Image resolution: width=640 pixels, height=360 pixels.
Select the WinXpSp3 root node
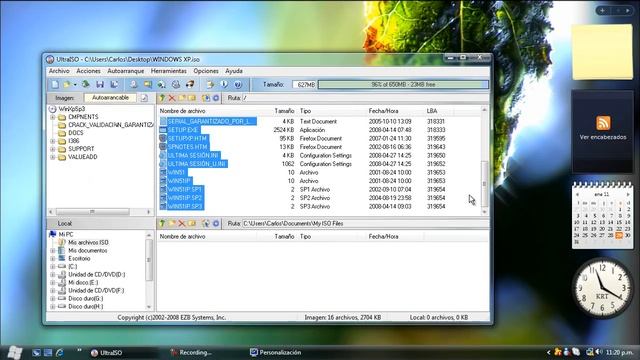(x=71, y=109)
